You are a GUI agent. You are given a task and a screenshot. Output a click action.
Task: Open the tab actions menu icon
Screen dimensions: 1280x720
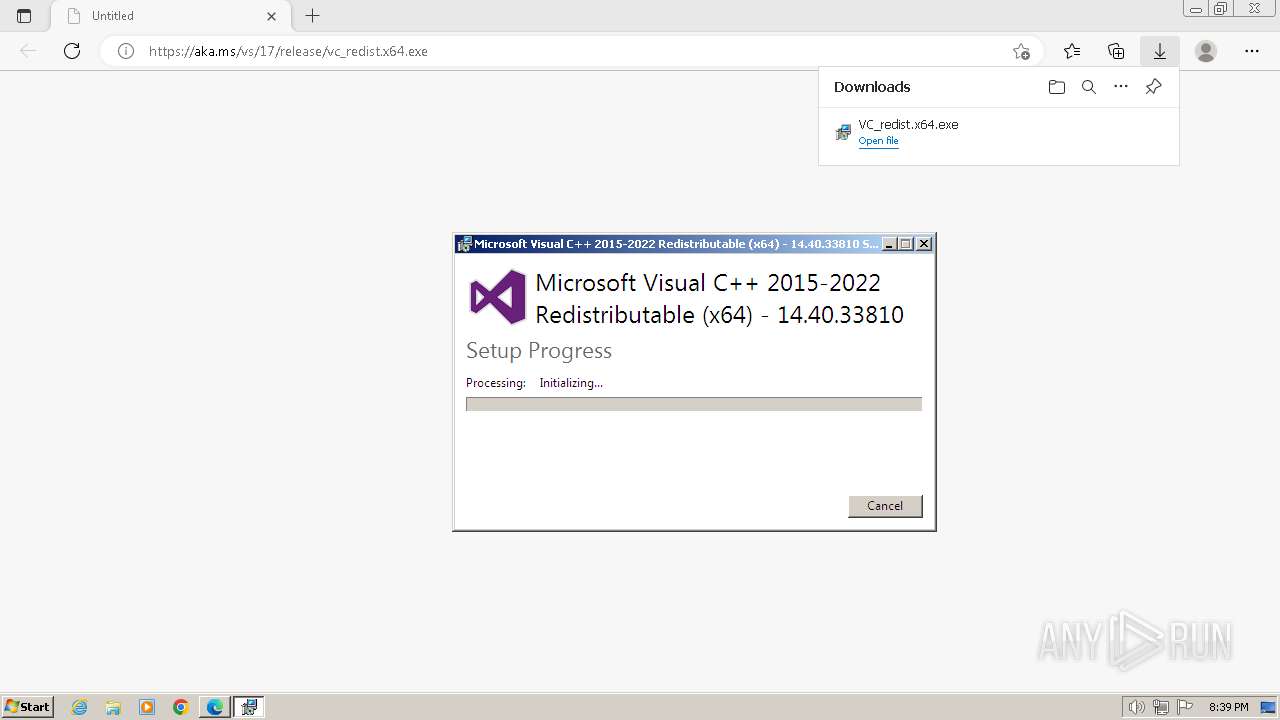tap(24, 16)
